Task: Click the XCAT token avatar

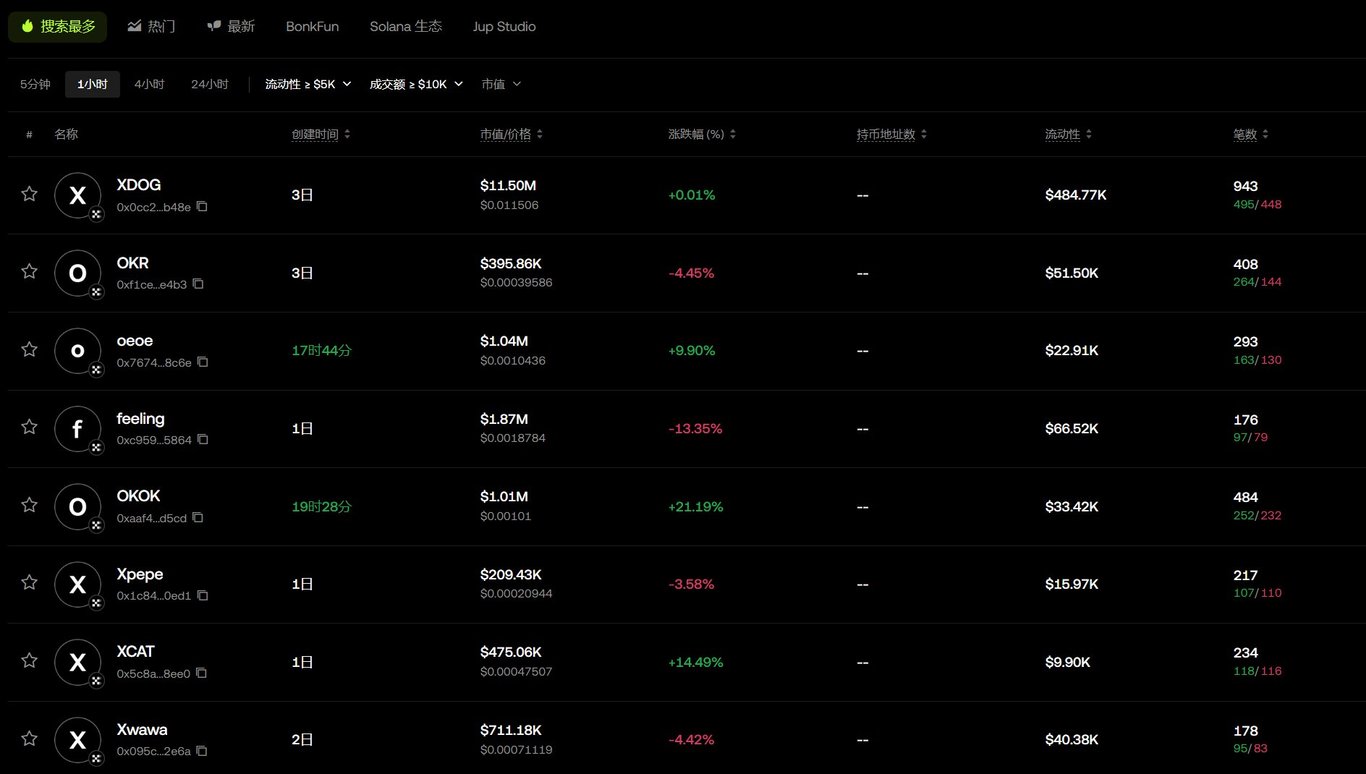Action: tap(77, 662)
